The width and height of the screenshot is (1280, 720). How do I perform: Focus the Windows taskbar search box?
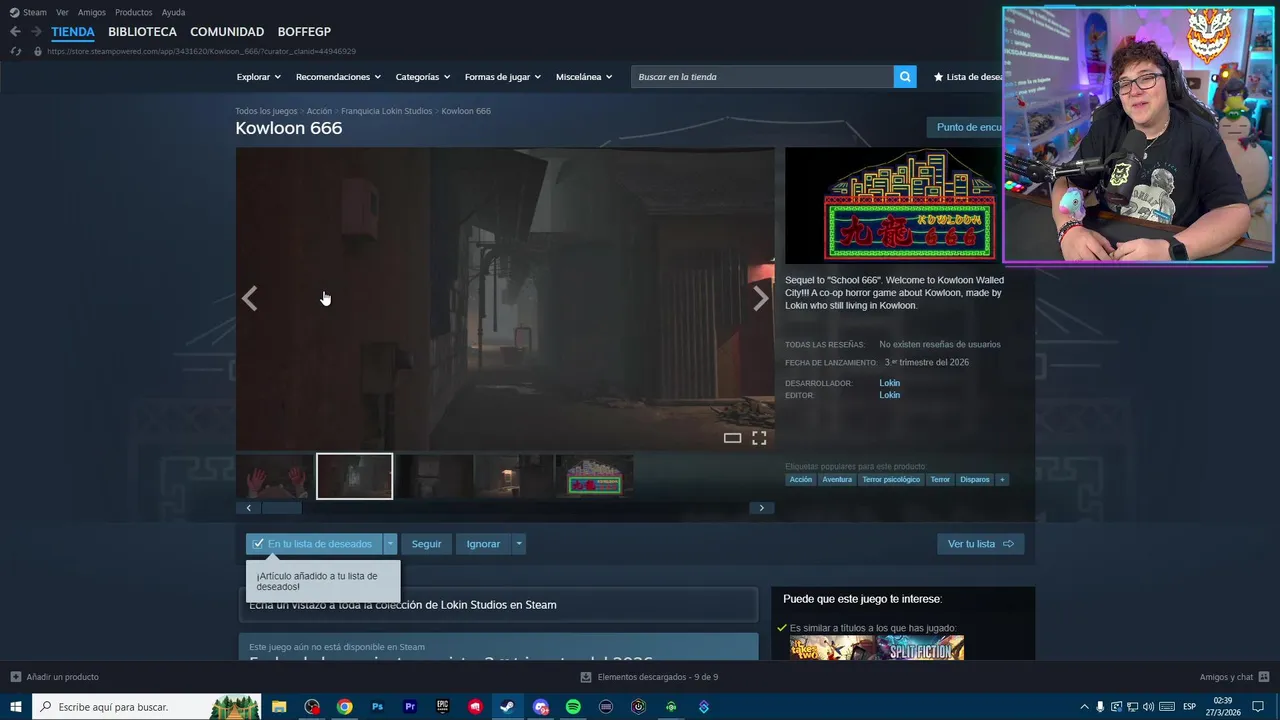point(147,707)
